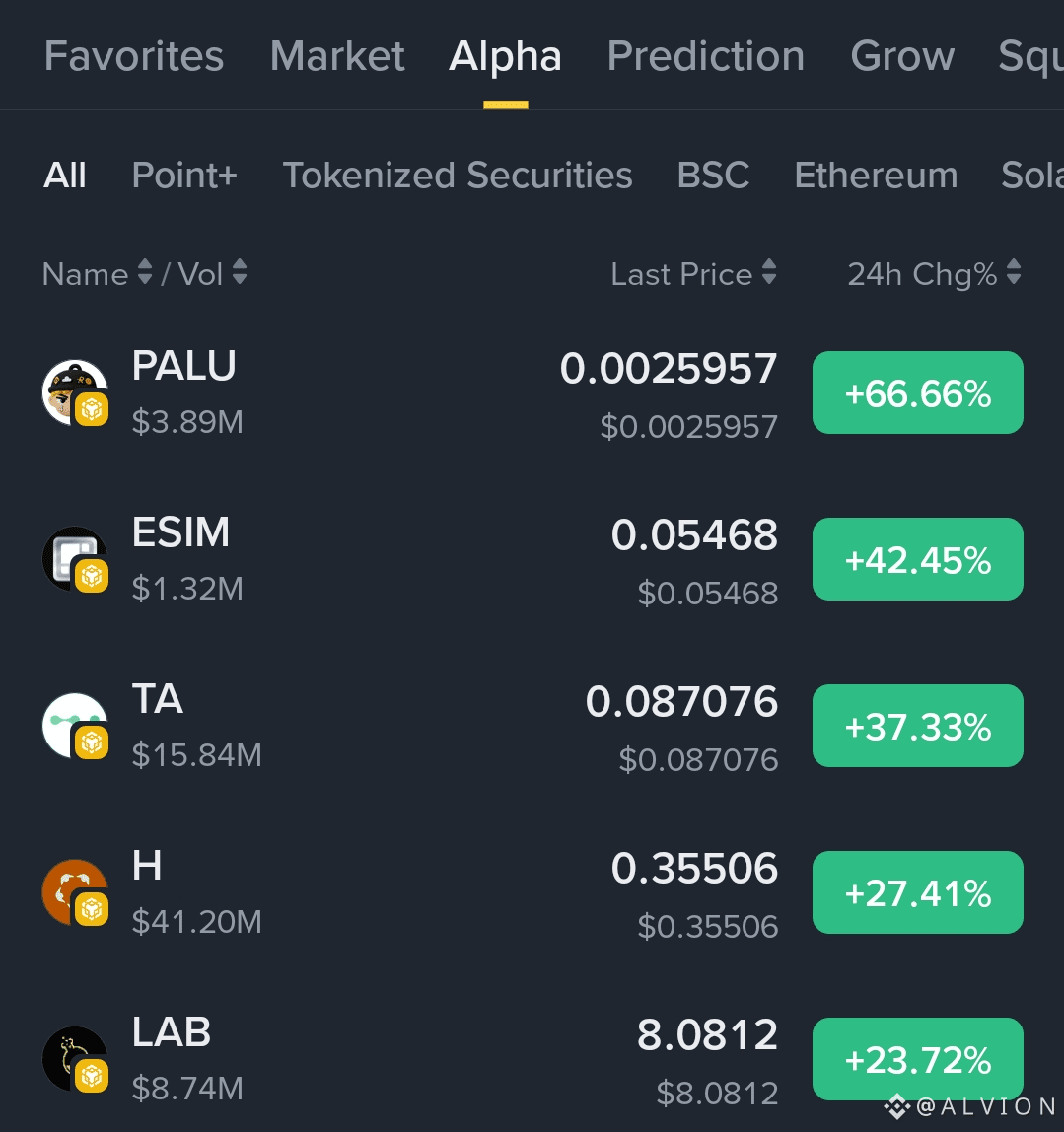Open the H token logo
1064x1132 pixels.
[x=75, y=892]
